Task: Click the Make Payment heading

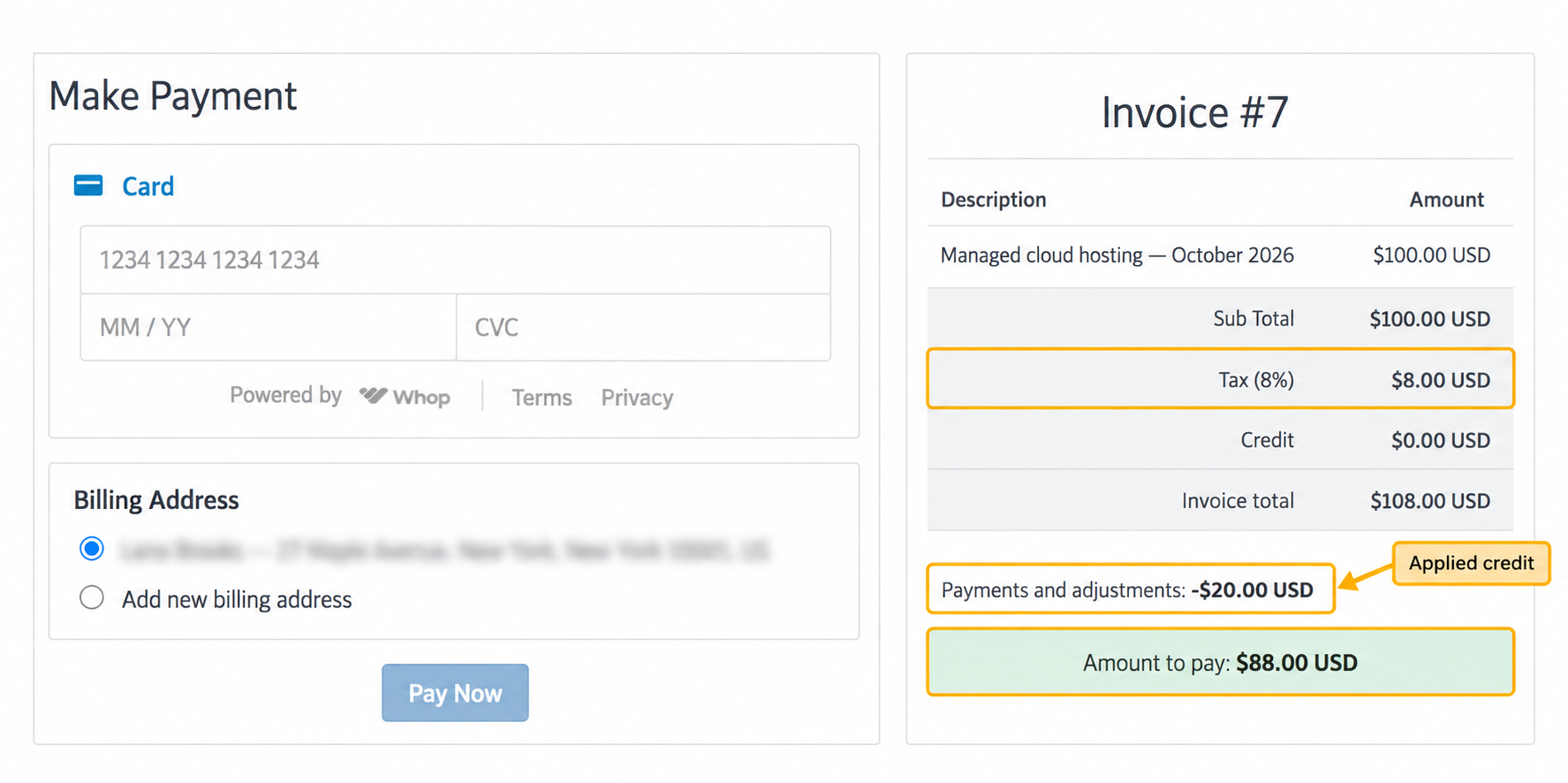Action: click(x=173, y=96)
